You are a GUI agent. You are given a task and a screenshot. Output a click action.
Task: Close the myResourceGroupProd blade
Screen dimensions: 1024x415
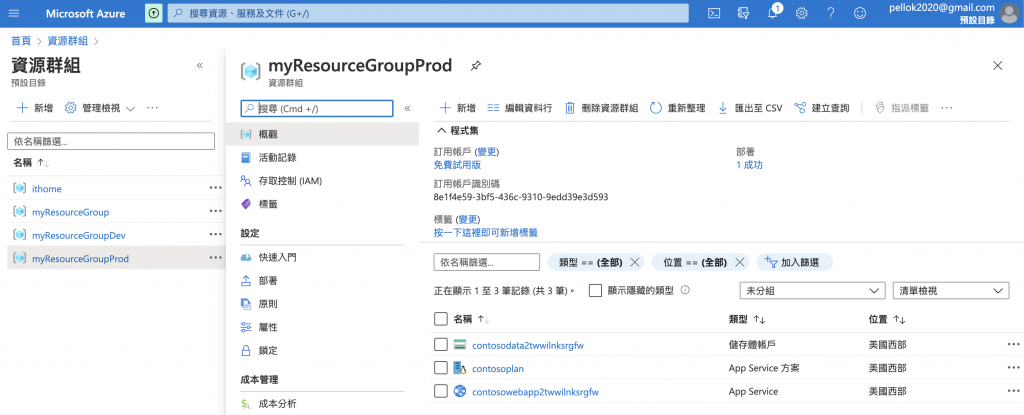997,65
